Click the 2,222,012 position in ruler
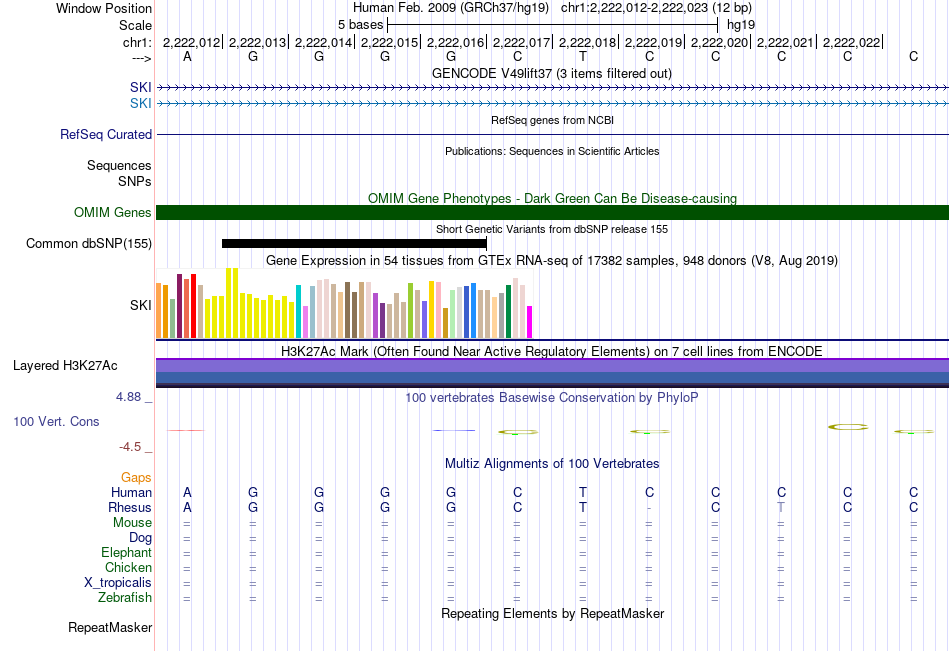Viewport: 950px width, 651px height. (191, 42)
